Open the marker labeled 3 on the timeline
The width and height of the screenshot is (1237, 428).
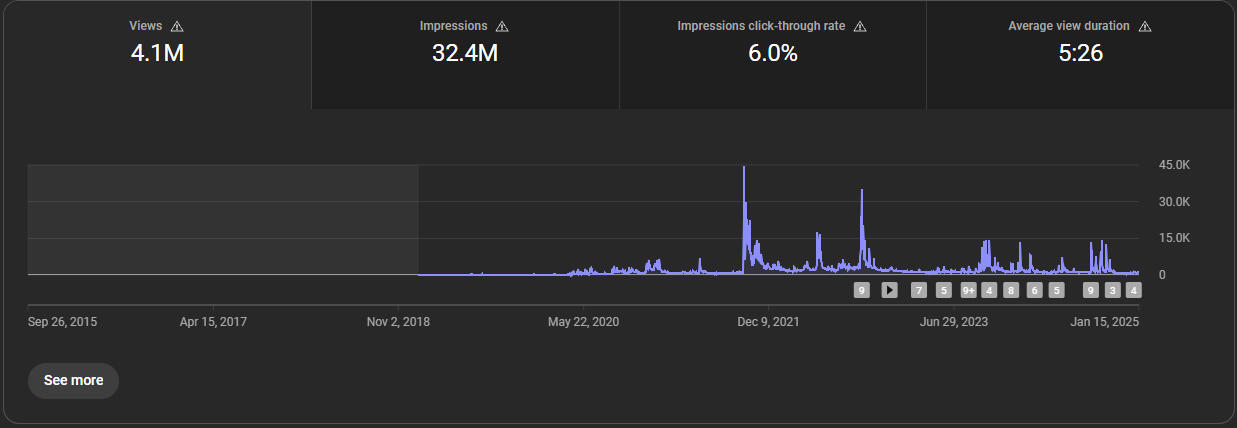[1113, 290]
